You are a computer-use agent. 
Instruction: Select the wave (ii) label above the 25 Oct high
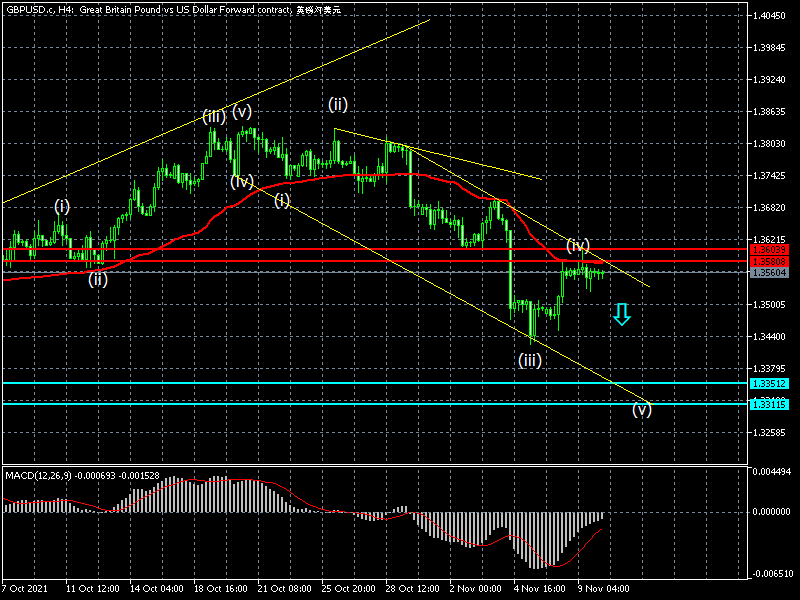point(338,104)
